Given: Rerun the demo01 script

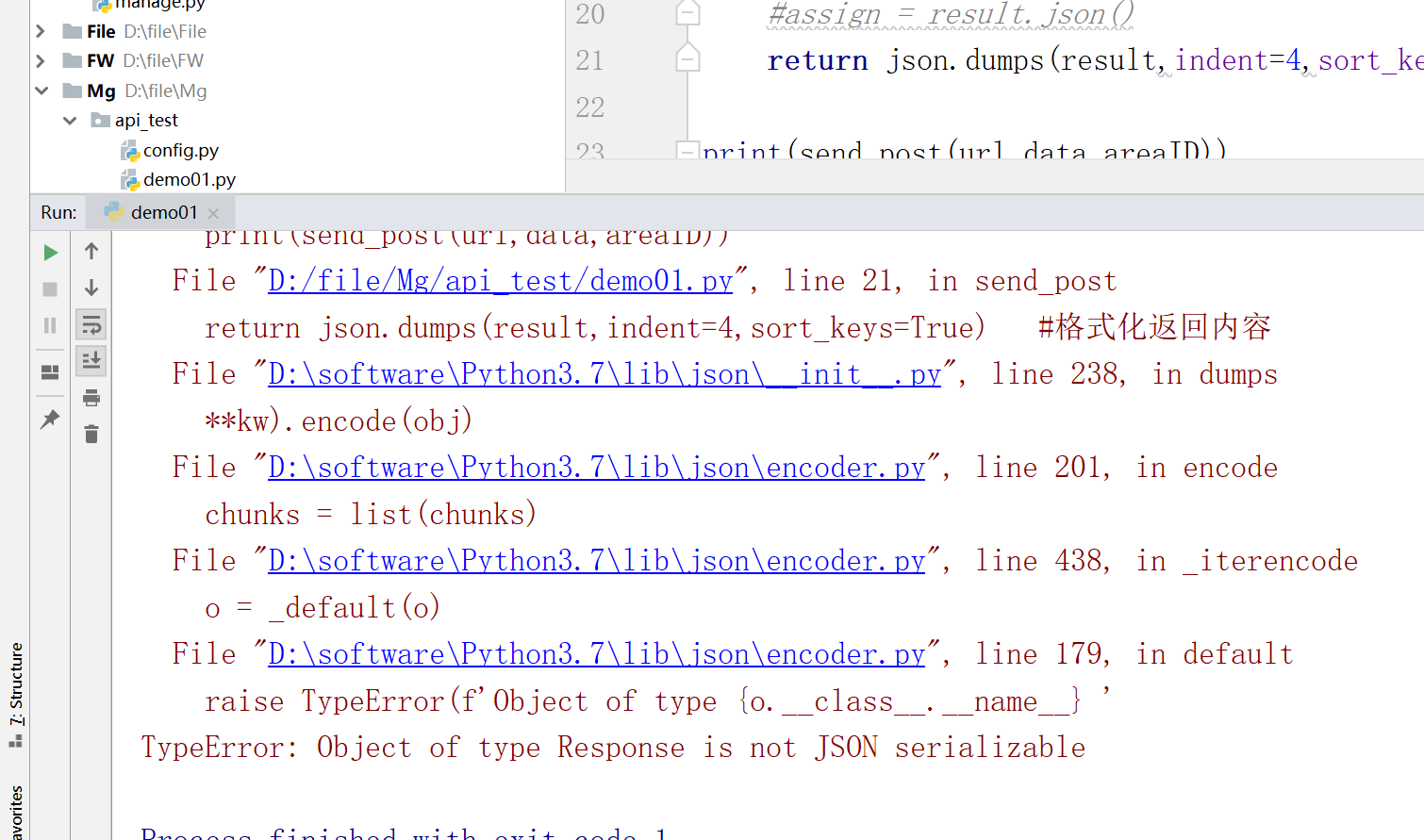Looking at the screenshot, I should [x=50, y=252].
